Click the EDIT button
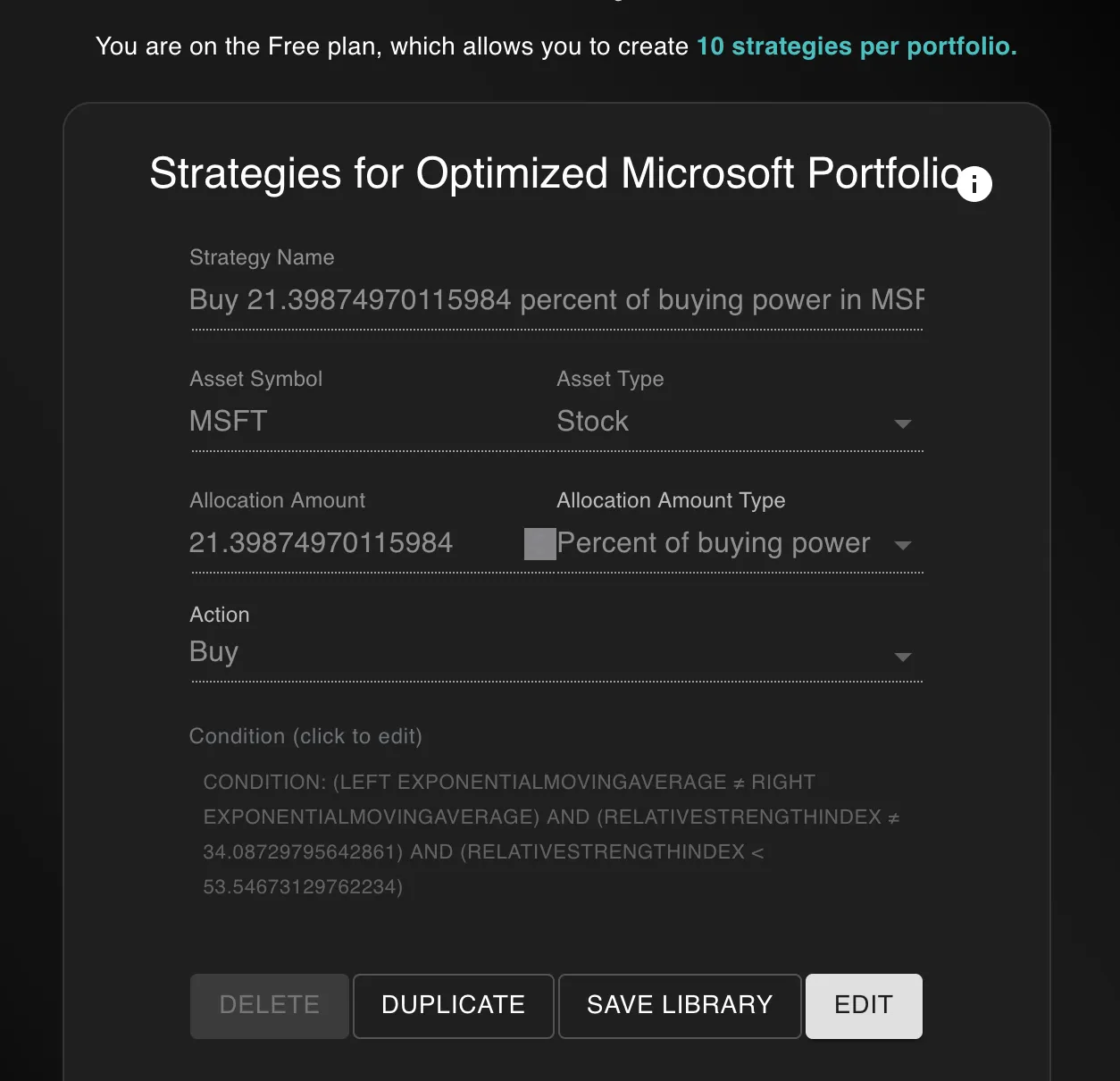1120x1081 pixels. (x=864, y=1006)
